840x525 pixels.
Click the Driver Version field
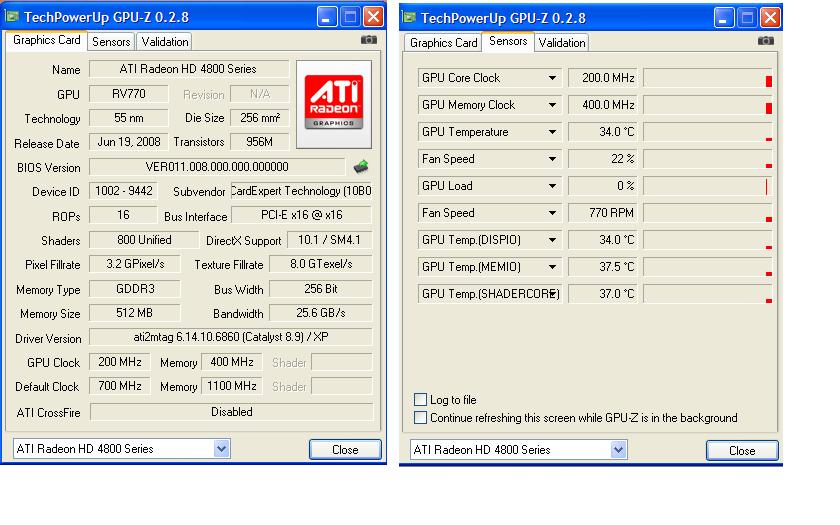coord(230,337)
